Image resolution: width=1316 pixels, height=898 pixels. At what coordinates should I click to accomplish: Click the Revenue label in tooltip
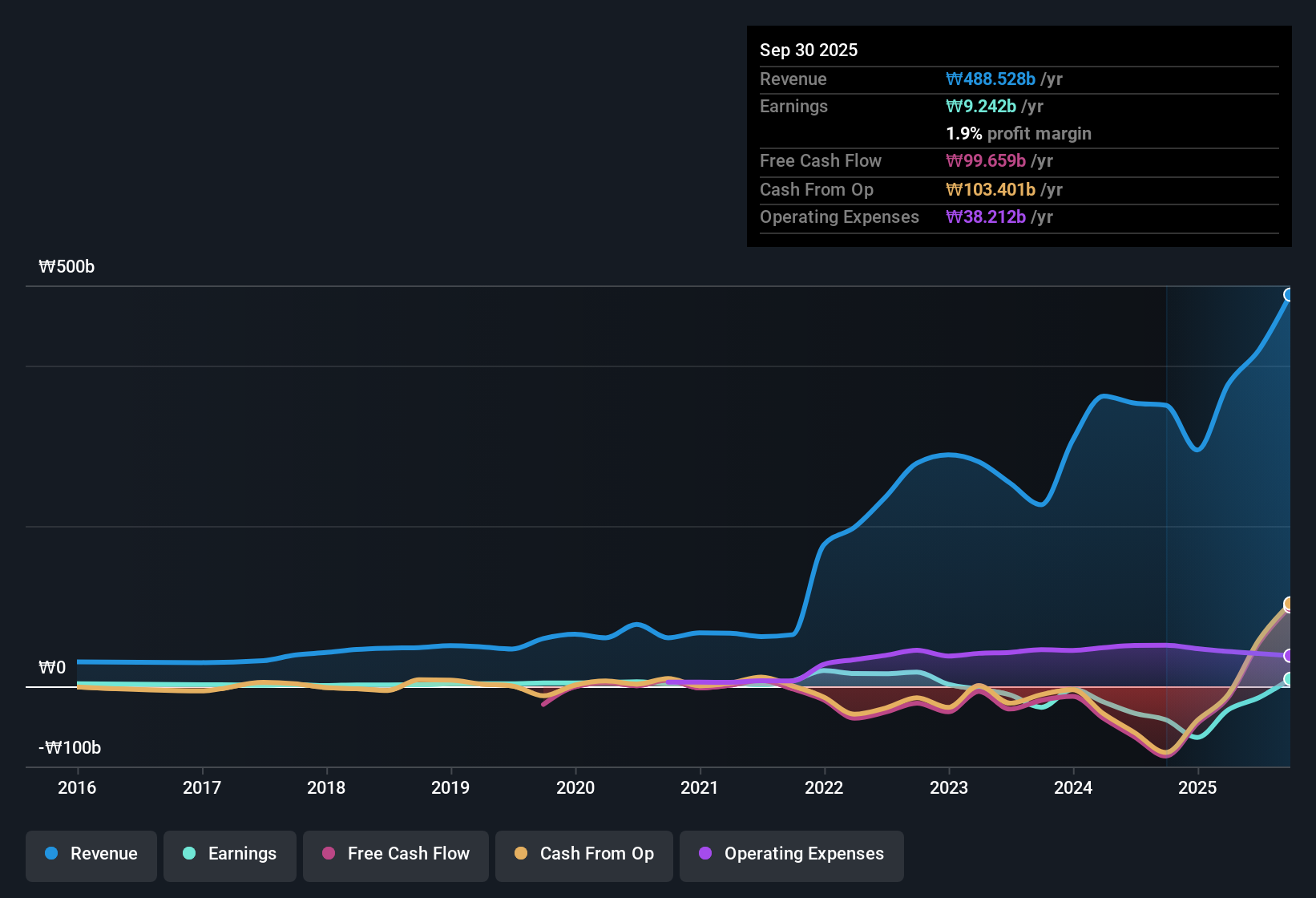793,79
